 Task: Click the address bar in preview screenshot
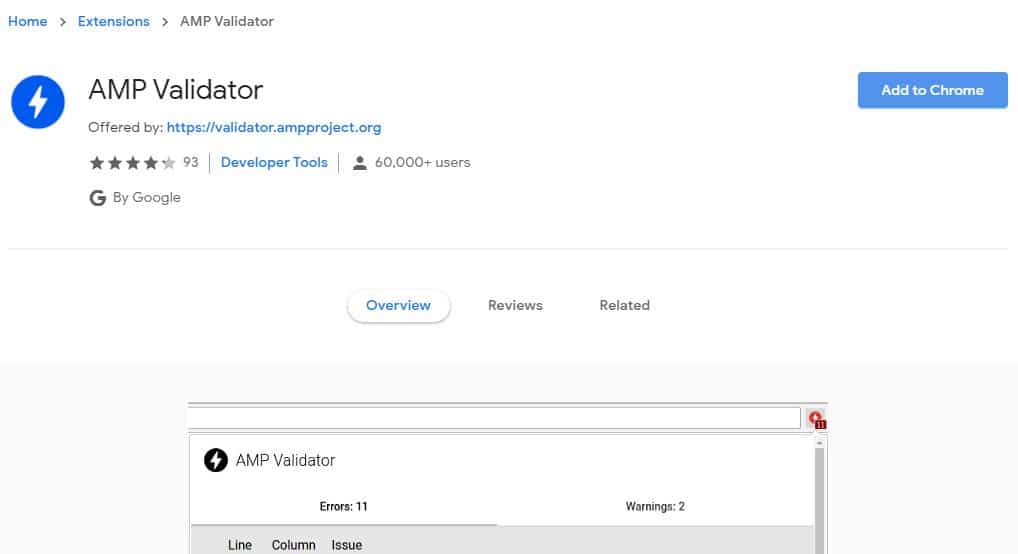[494, 418]
